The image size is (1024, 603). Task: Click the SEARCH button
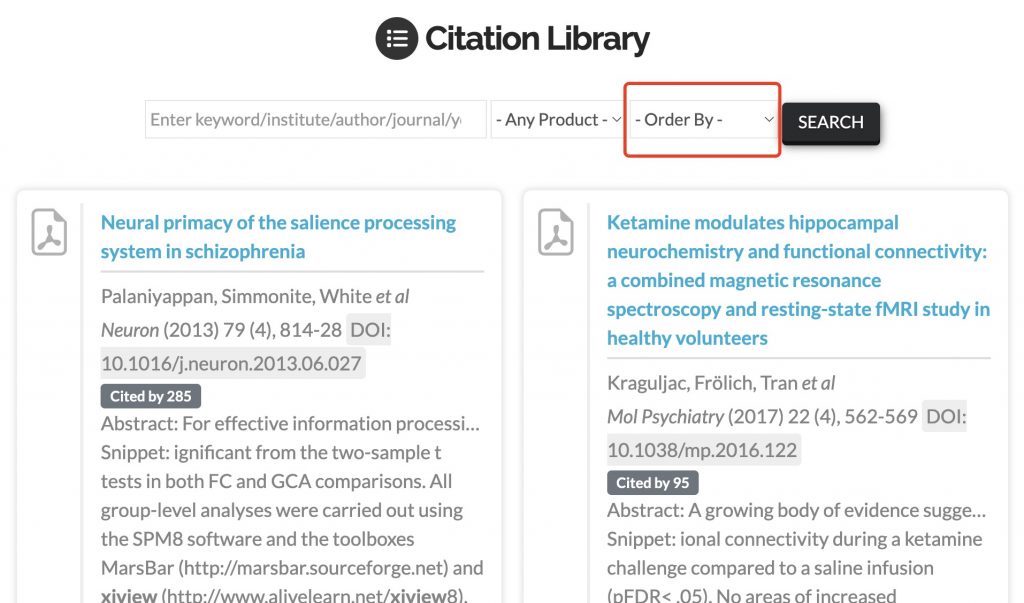point(831,123)
